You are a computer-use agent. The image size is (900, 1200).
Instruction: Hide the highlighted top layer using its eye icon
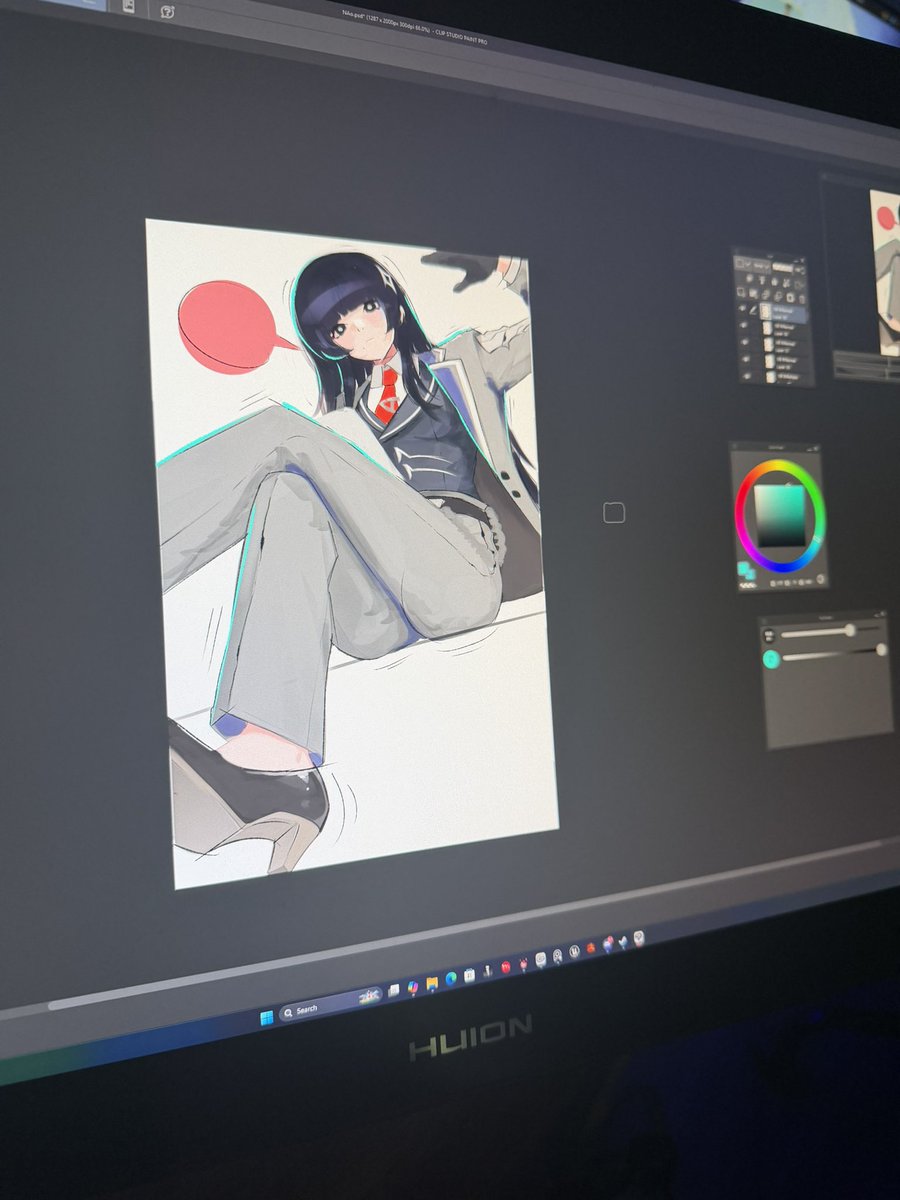742,308
